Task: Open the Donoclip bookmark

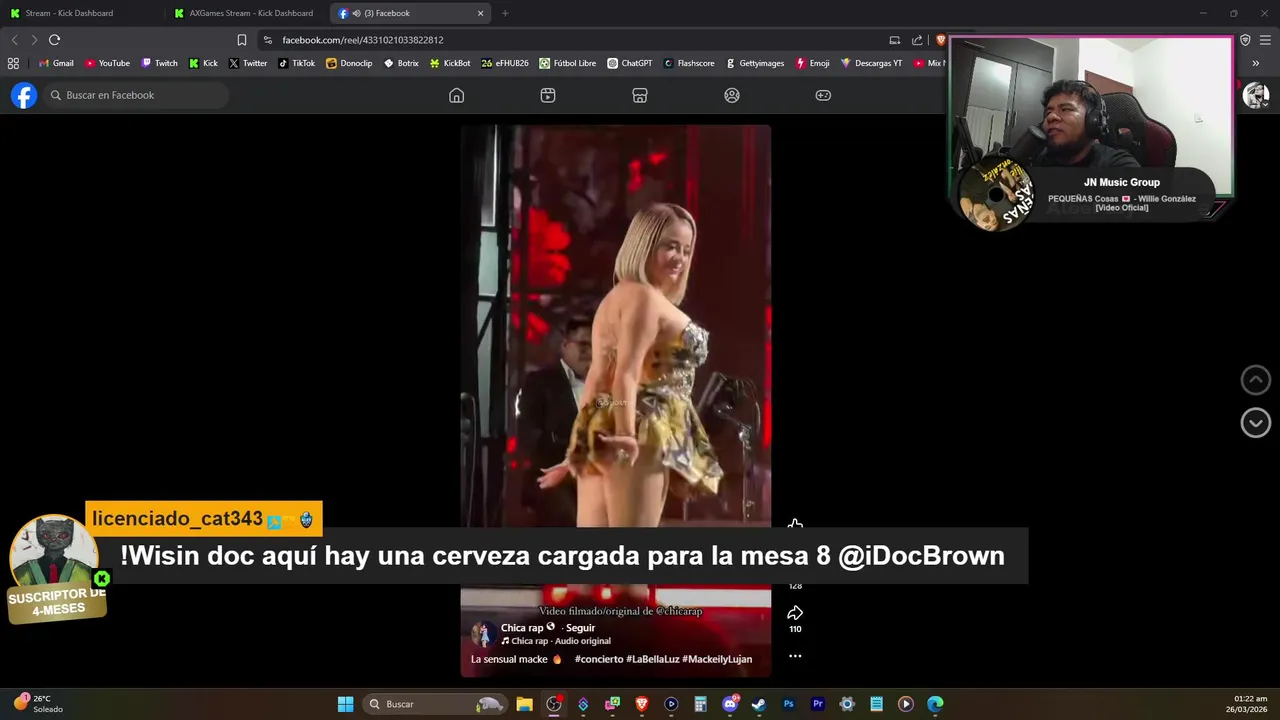Action: point(349,63)
